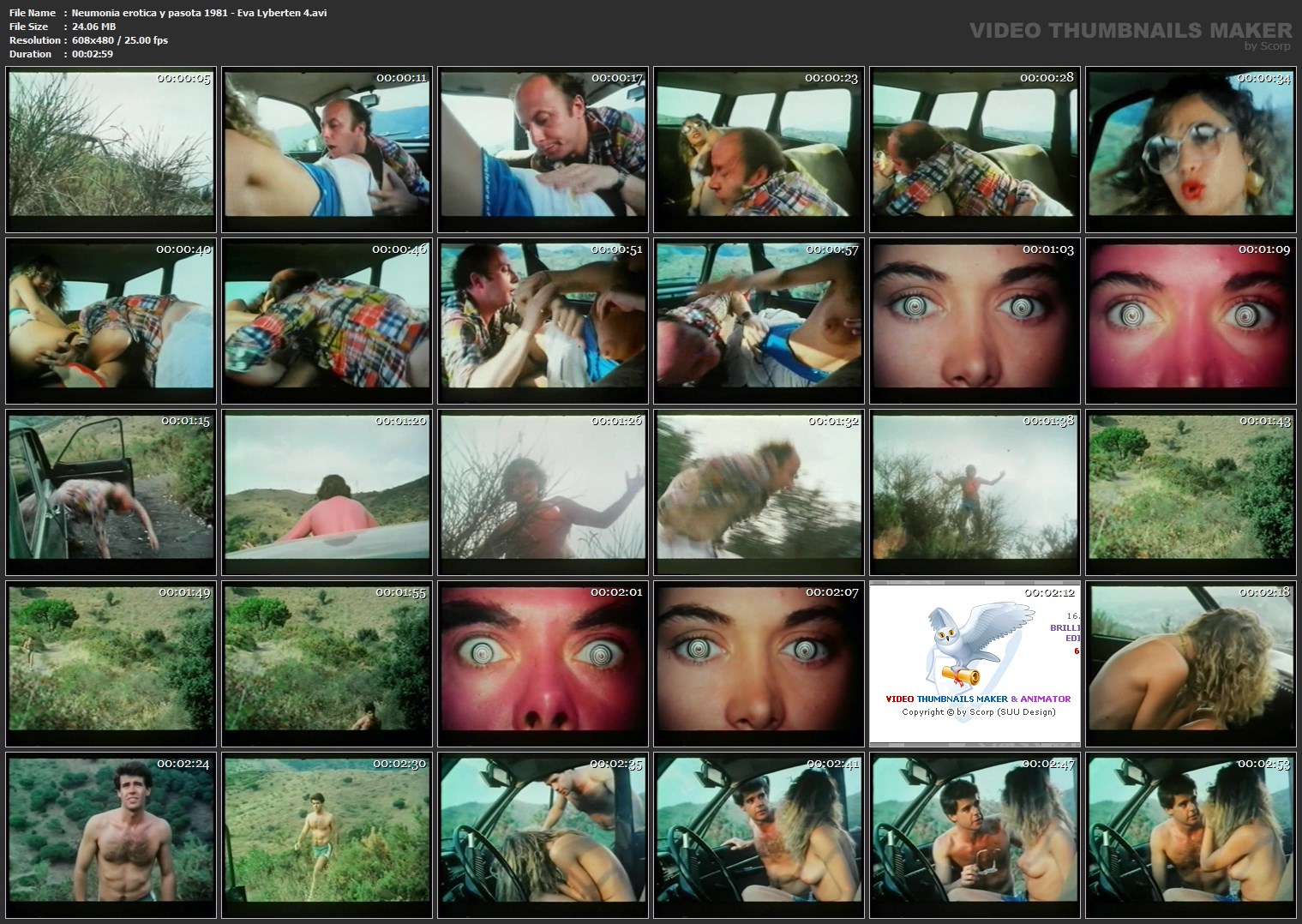Open the blurred motion frame 00:01:32
This screenshot has height=924, width=1302.
(759, 493)
